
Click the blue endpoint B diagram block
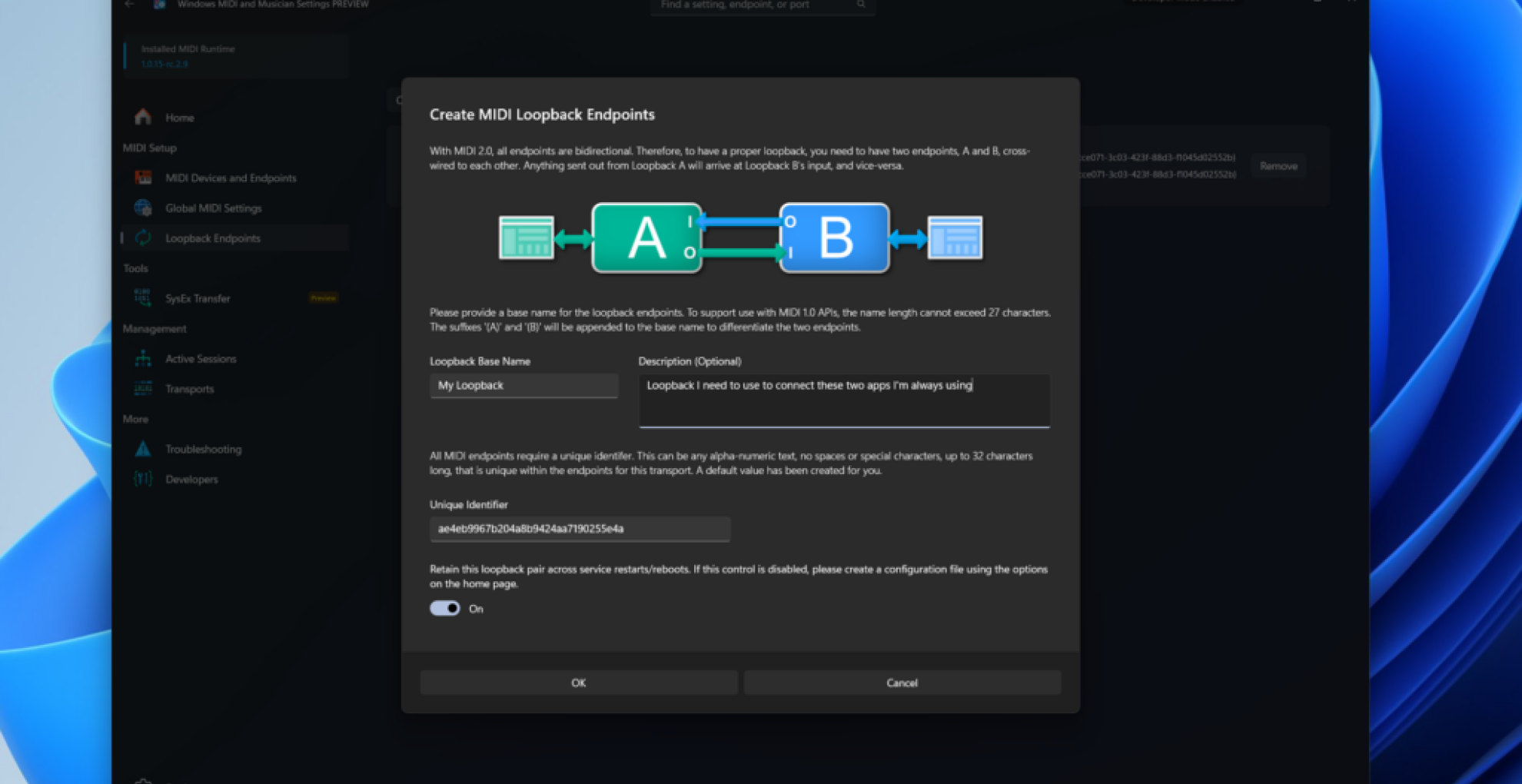[x=835, y=238]
